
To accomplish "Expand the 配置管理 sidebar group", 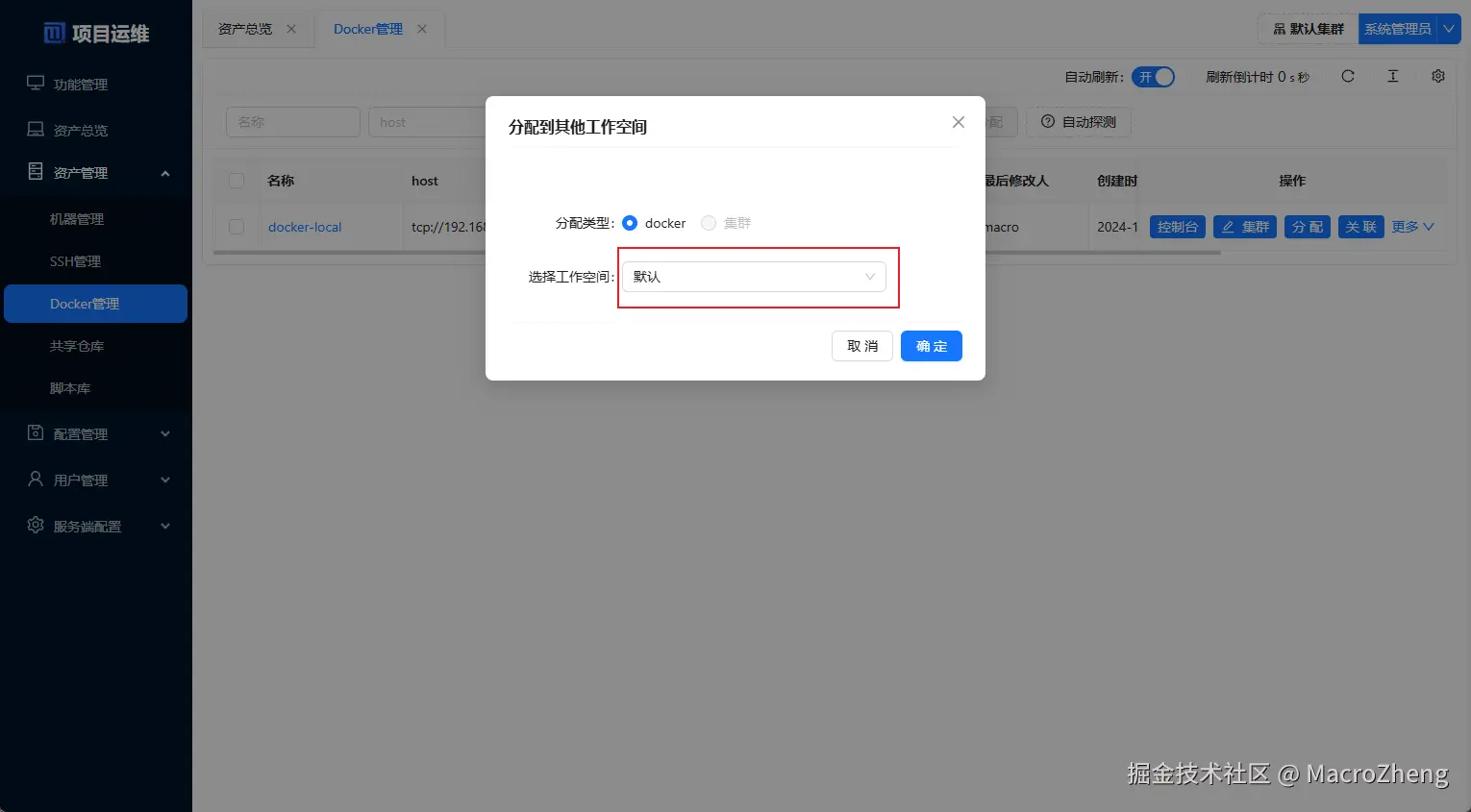I will [x=96, y=434].
